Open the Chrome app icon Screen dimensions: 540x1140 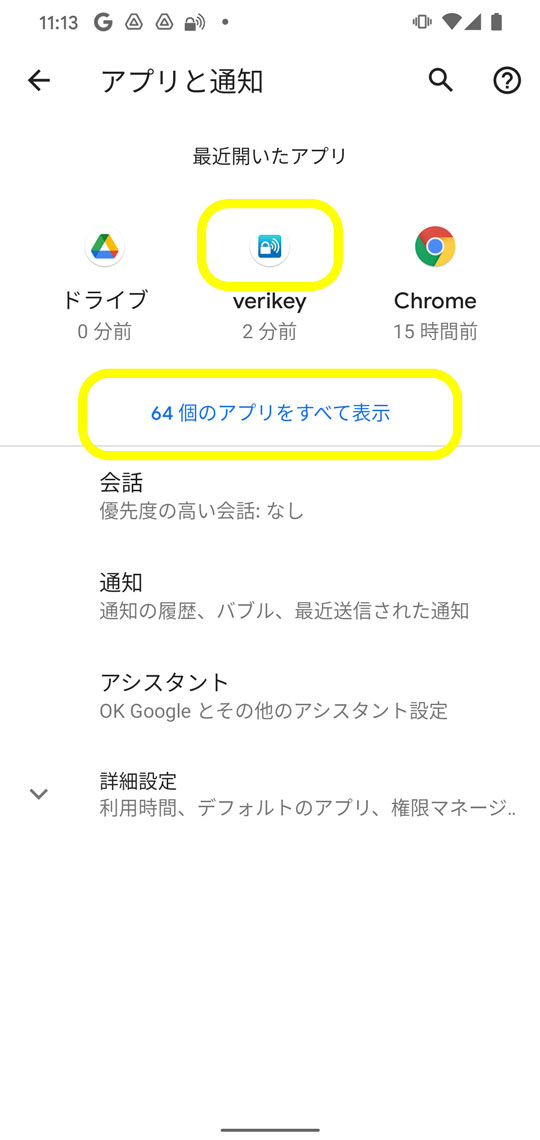tap(435, 247)
